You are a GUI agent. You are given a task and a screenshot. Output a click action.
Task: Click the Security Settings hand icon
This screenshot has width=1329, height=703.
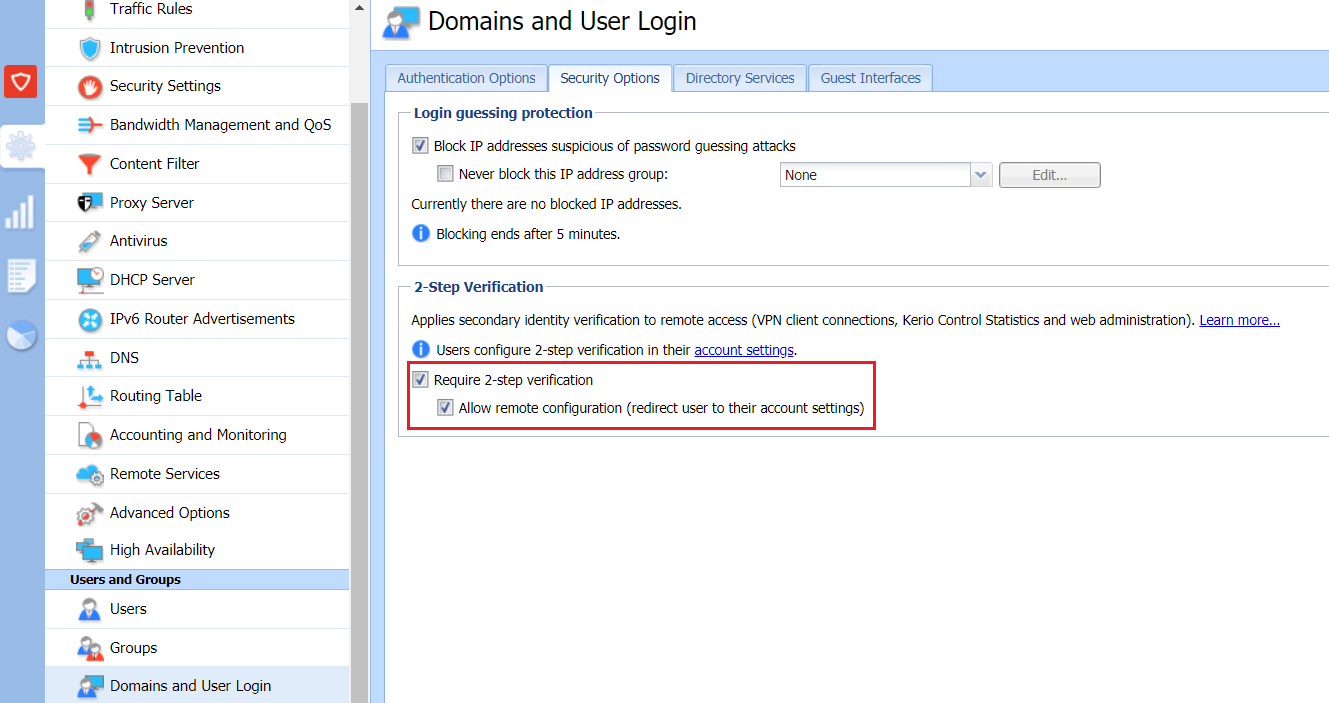coord(91,87)
